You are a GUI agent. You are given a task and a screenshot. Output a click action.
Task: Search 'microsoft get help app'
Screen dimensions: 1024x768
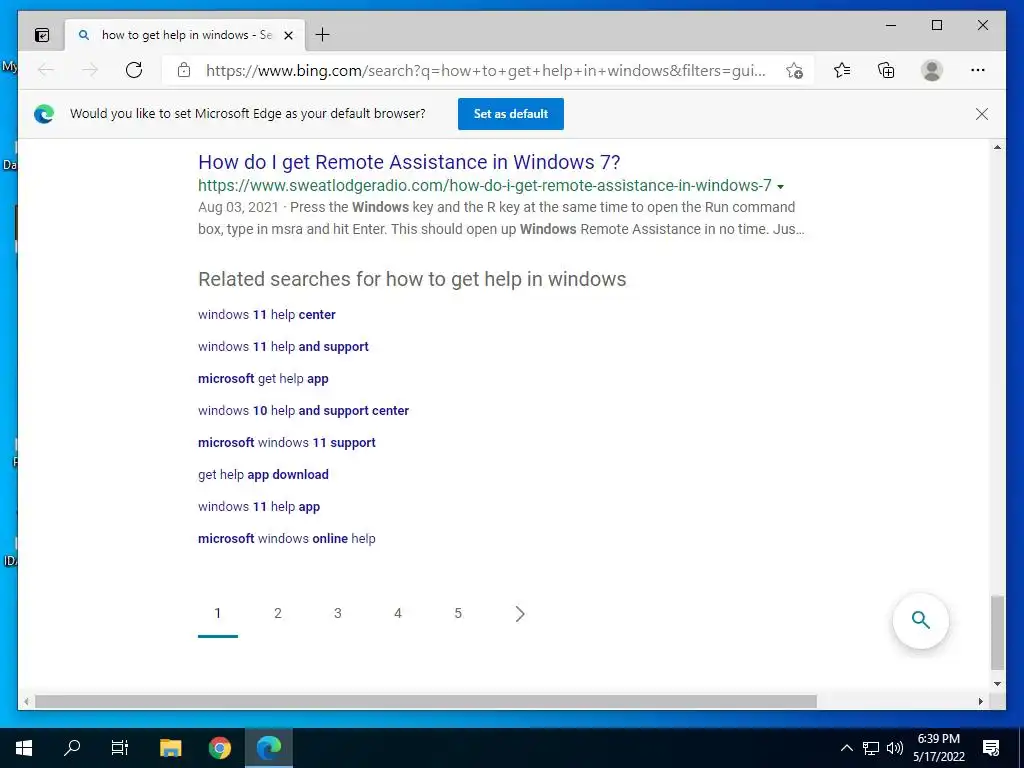263,379
